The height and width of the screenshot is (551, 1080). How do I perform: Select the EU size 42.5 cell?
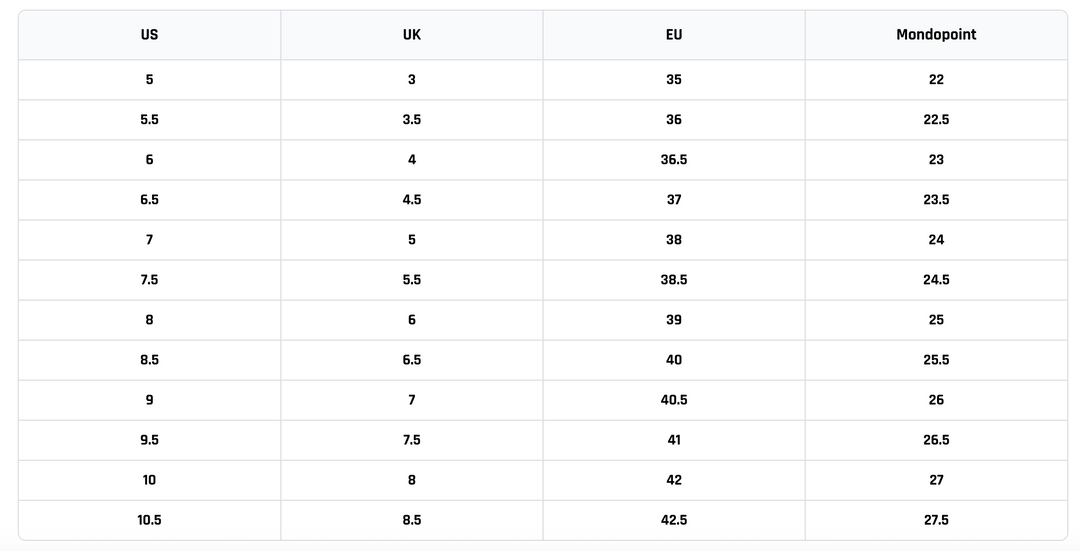pyautogui.click(x=674, y=520)
